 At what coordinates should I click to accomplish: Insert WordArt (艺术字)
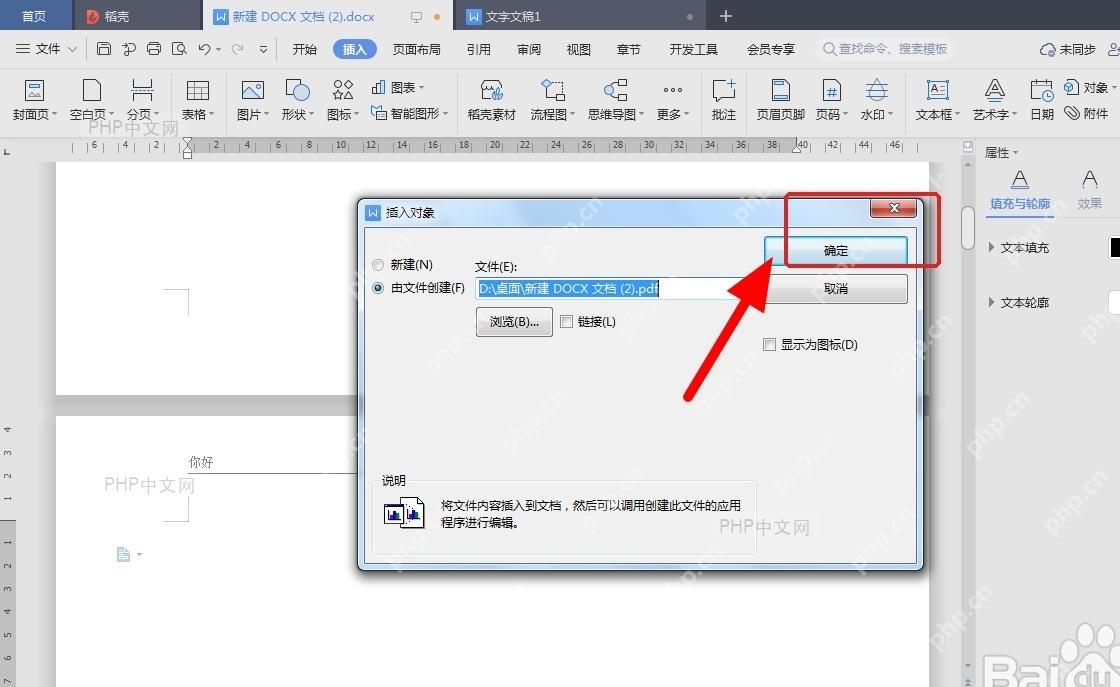[x=995, y=99]
